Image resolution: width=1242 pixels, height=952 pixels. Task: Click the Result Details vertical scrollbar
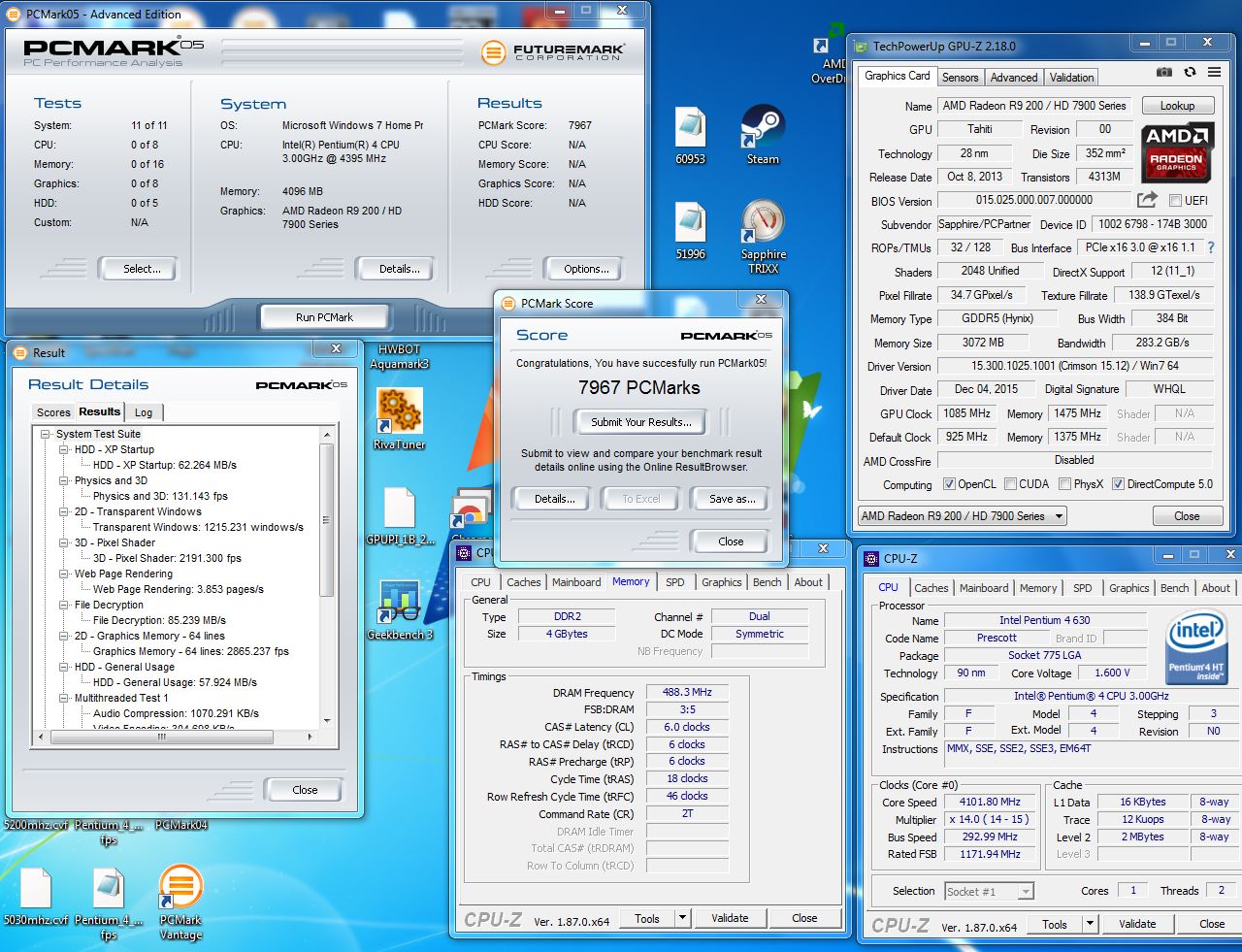click(x=327, y=578)
